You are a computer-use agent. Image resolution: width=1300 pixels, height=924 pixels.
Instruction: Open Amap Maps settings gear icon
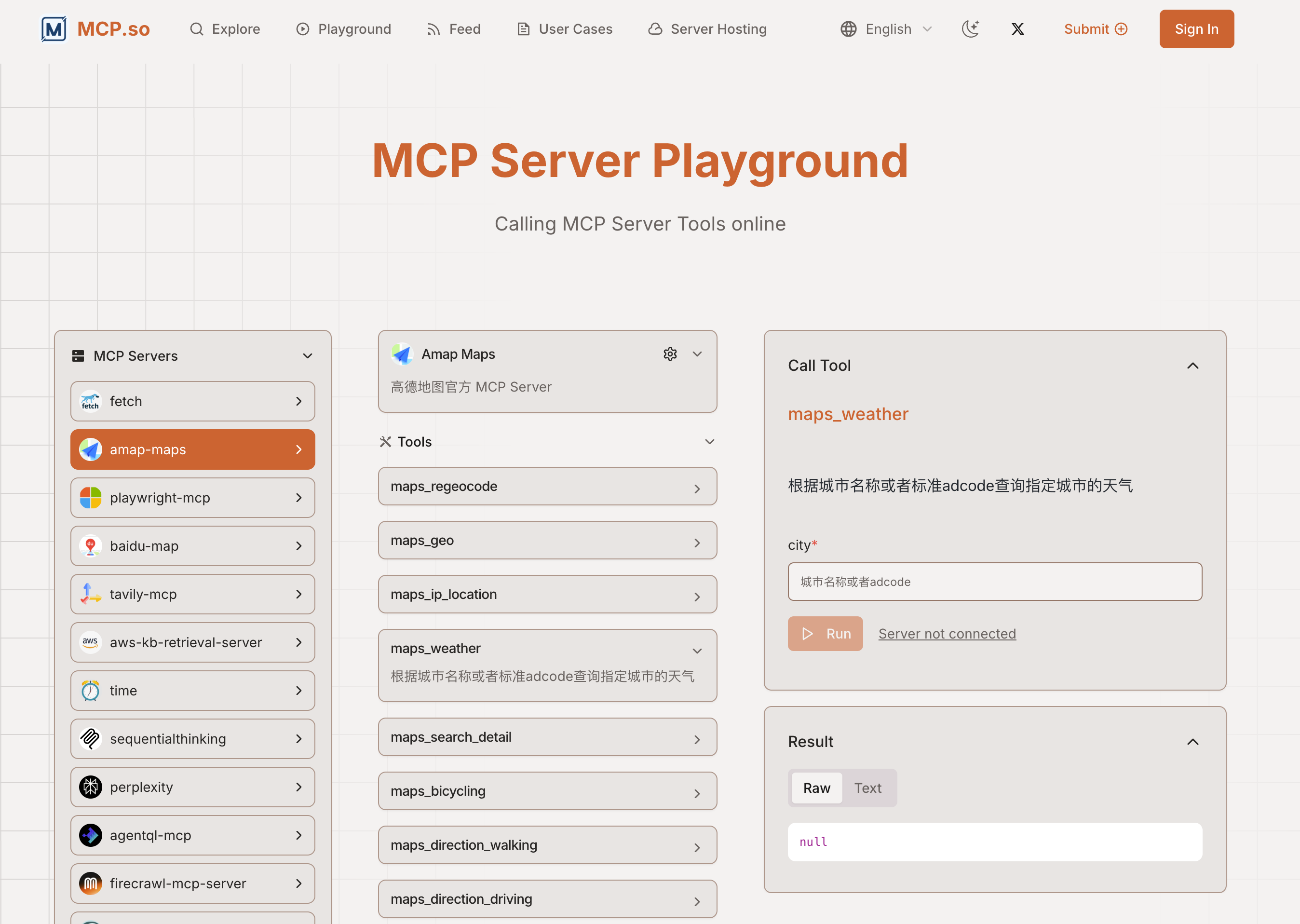[x=670, y=354]
